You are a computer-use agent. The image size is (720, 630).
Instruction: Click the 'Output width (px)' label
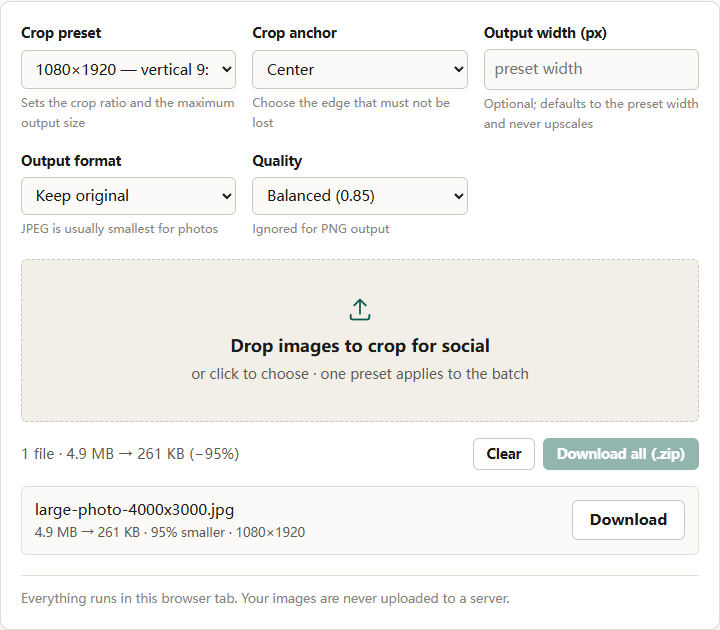point(545,33)
